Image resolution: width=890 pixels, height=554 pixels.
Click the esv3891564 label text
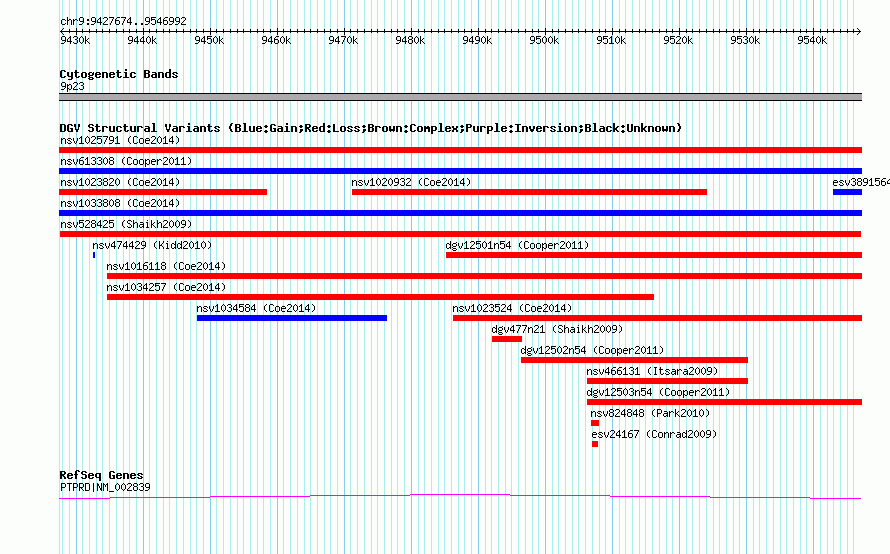tap(860, 182)
